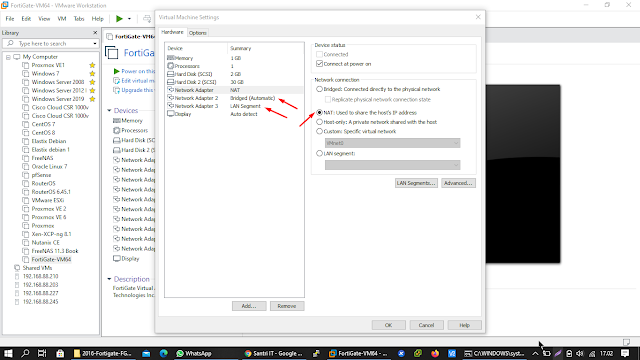Click the Cancel button

tap(427, 325)
